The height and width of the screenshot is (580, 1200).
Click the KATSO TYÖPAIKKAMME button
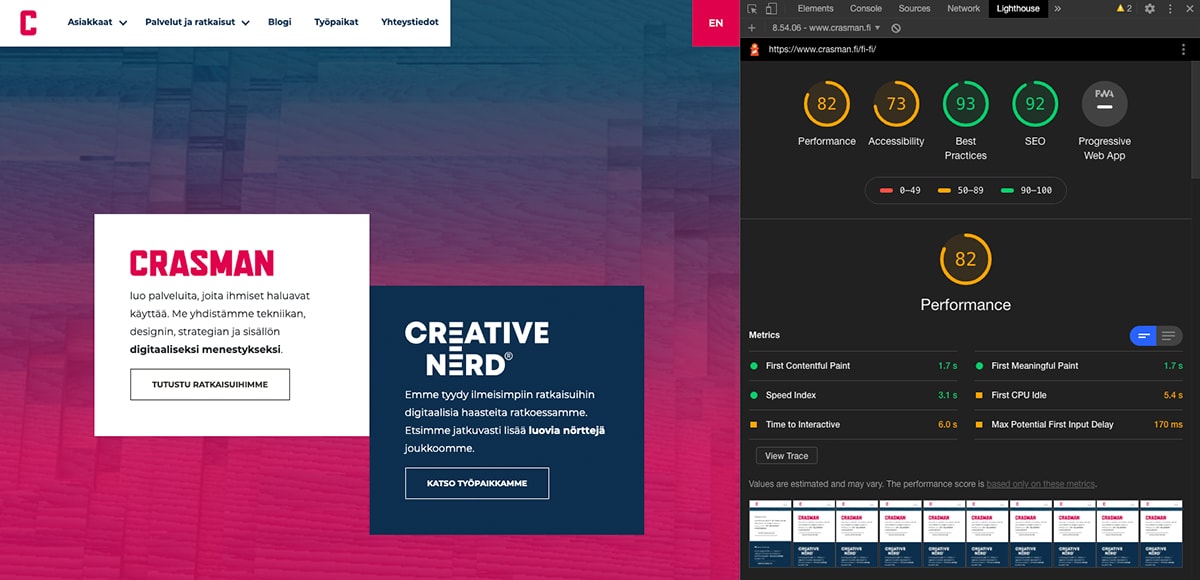click(x=477, y=483)
